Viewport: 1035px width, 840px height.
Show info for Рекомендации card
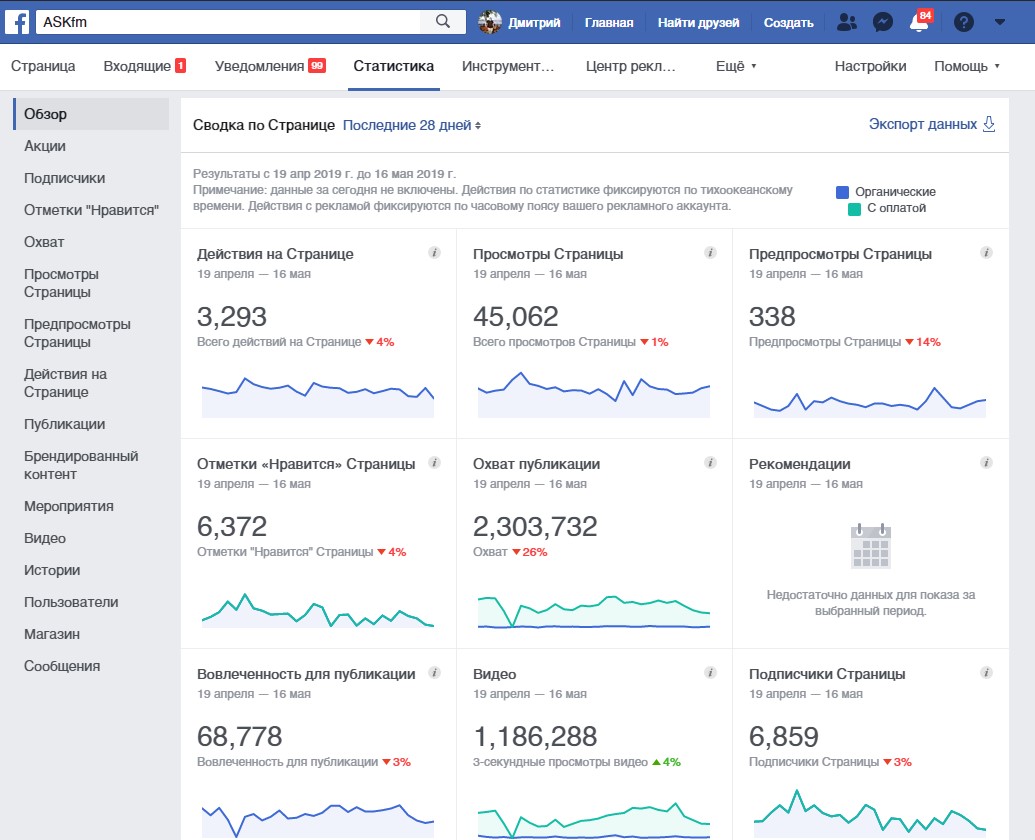(986, 463)
